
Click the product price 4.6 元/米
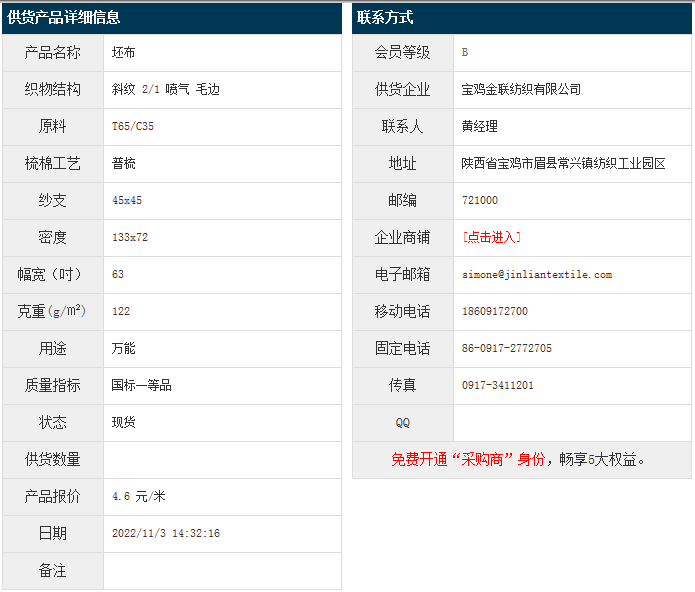pyautogui.click(x=139, y=496)
